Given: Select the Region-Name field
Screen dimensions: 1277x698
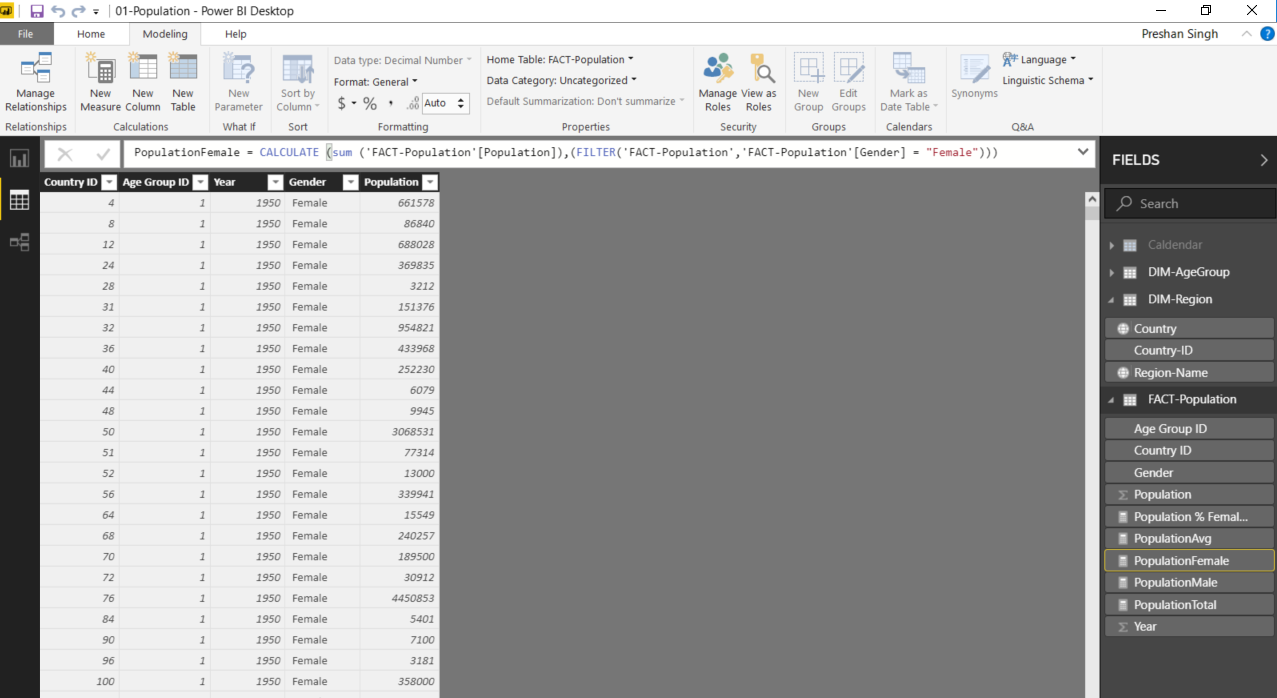Looking at the screenshot, I should click(x=1189, y=372).
